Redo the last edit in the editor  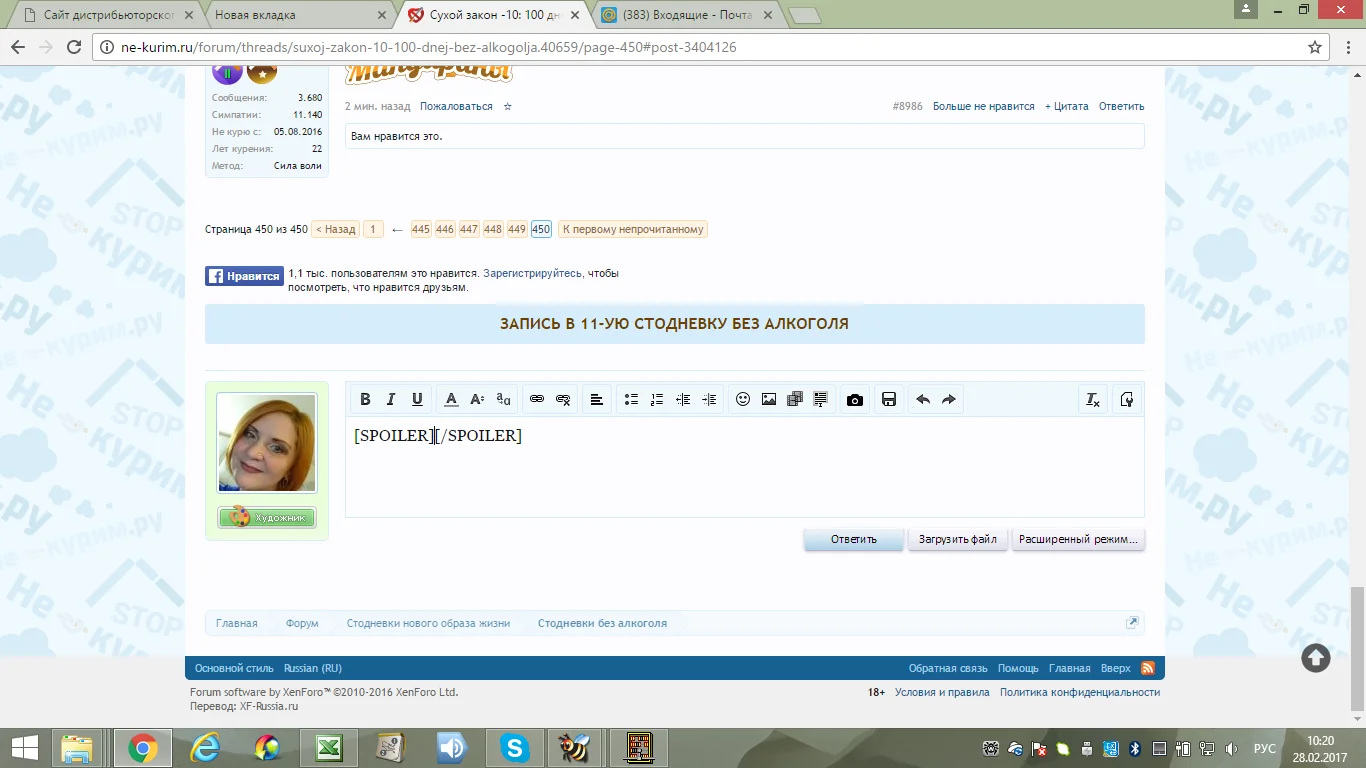pyautogui.click(x=949, y=399)
